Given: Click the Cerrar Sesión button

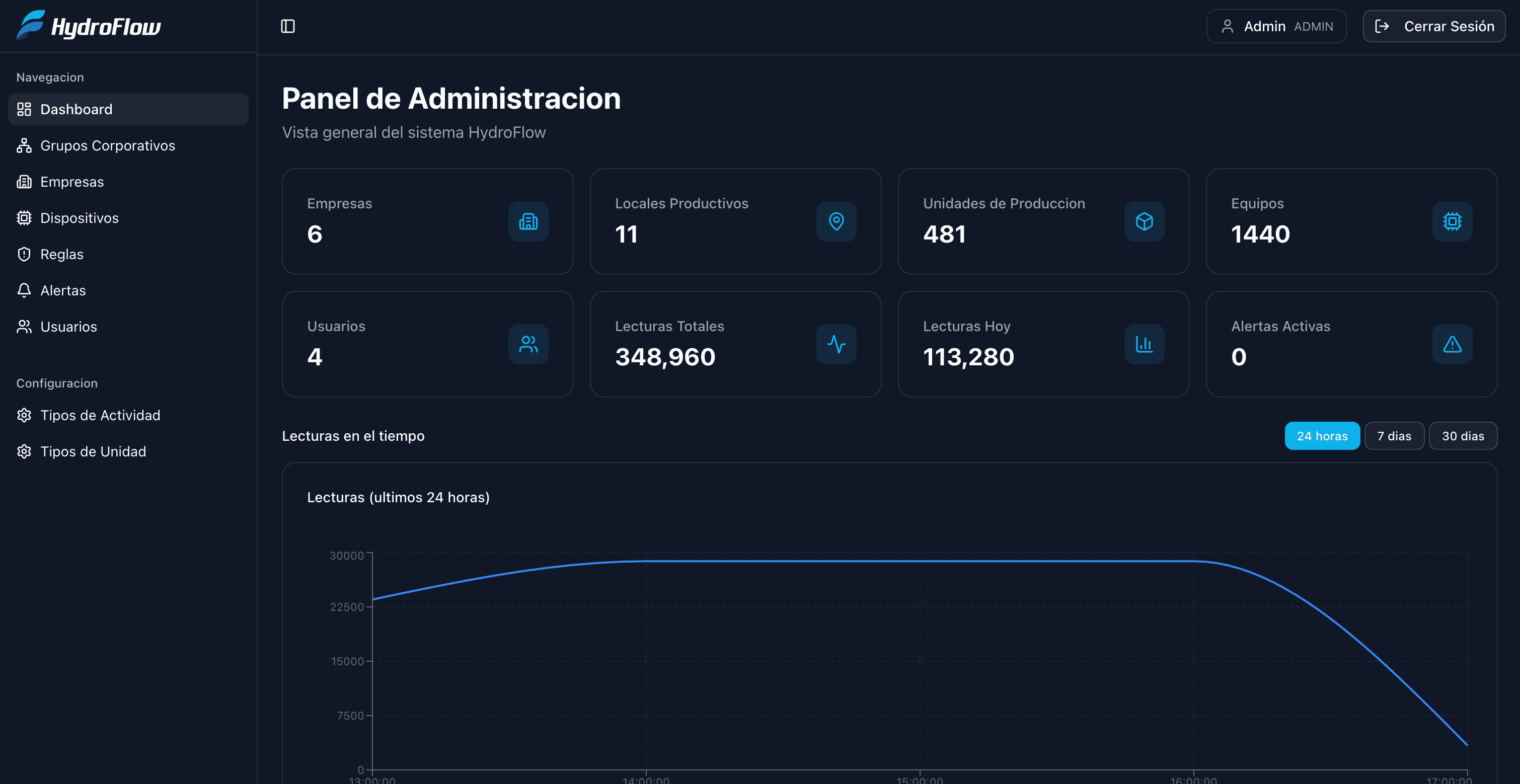Looking at the screenshot, I should [x=1434, y=26].
